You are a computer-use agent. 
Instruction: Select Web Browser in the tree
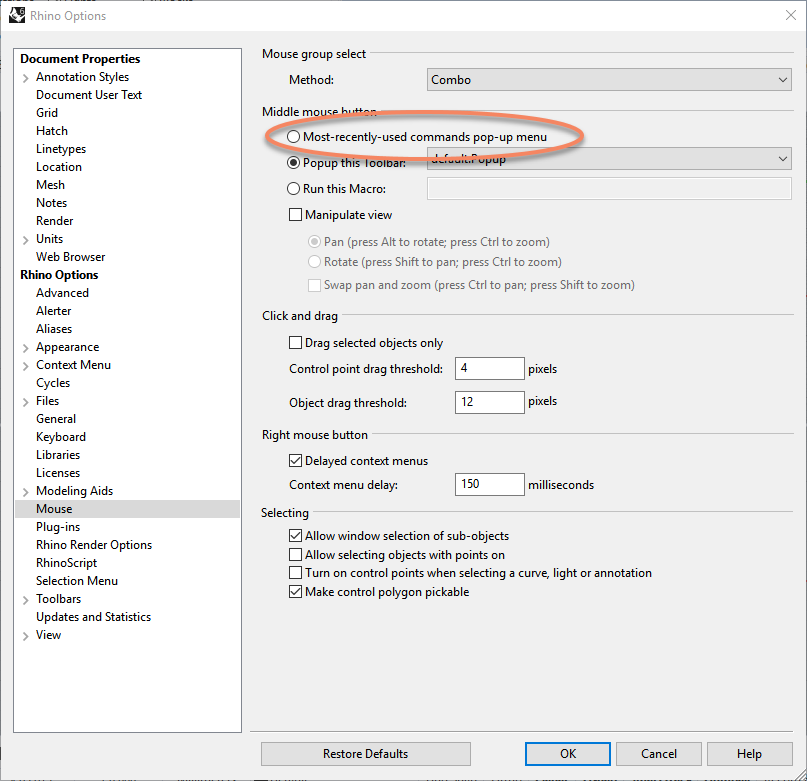71,257
